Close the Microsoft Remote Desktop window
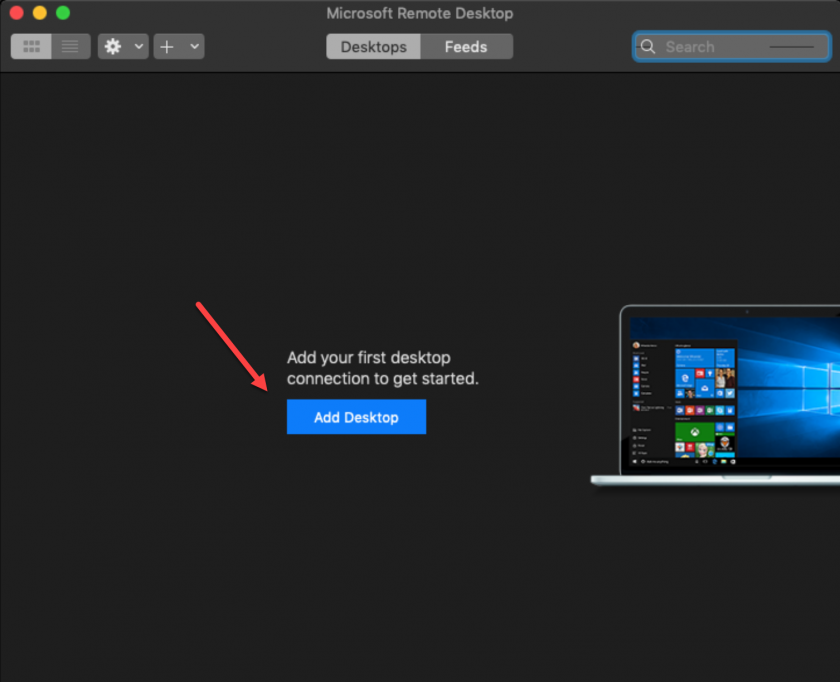This screenshot has width=840, height=682. coord(17,13)
